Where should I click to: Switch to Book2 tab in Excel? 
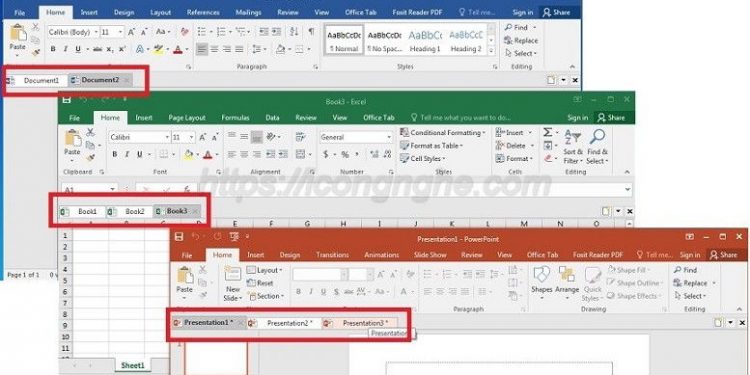(x=130, y=211)
